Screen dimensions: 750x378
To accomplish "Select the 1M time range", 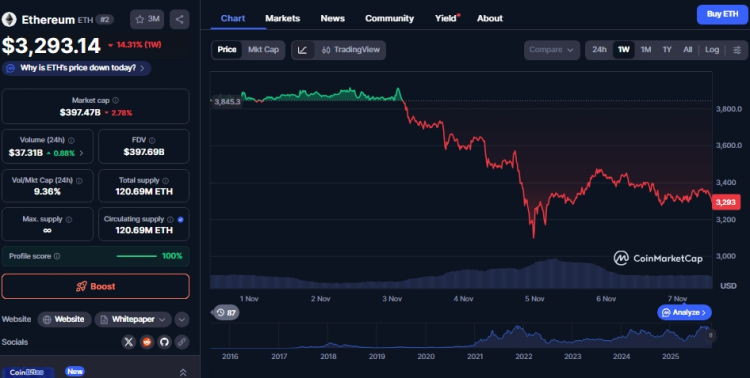I will click(646, 50).
